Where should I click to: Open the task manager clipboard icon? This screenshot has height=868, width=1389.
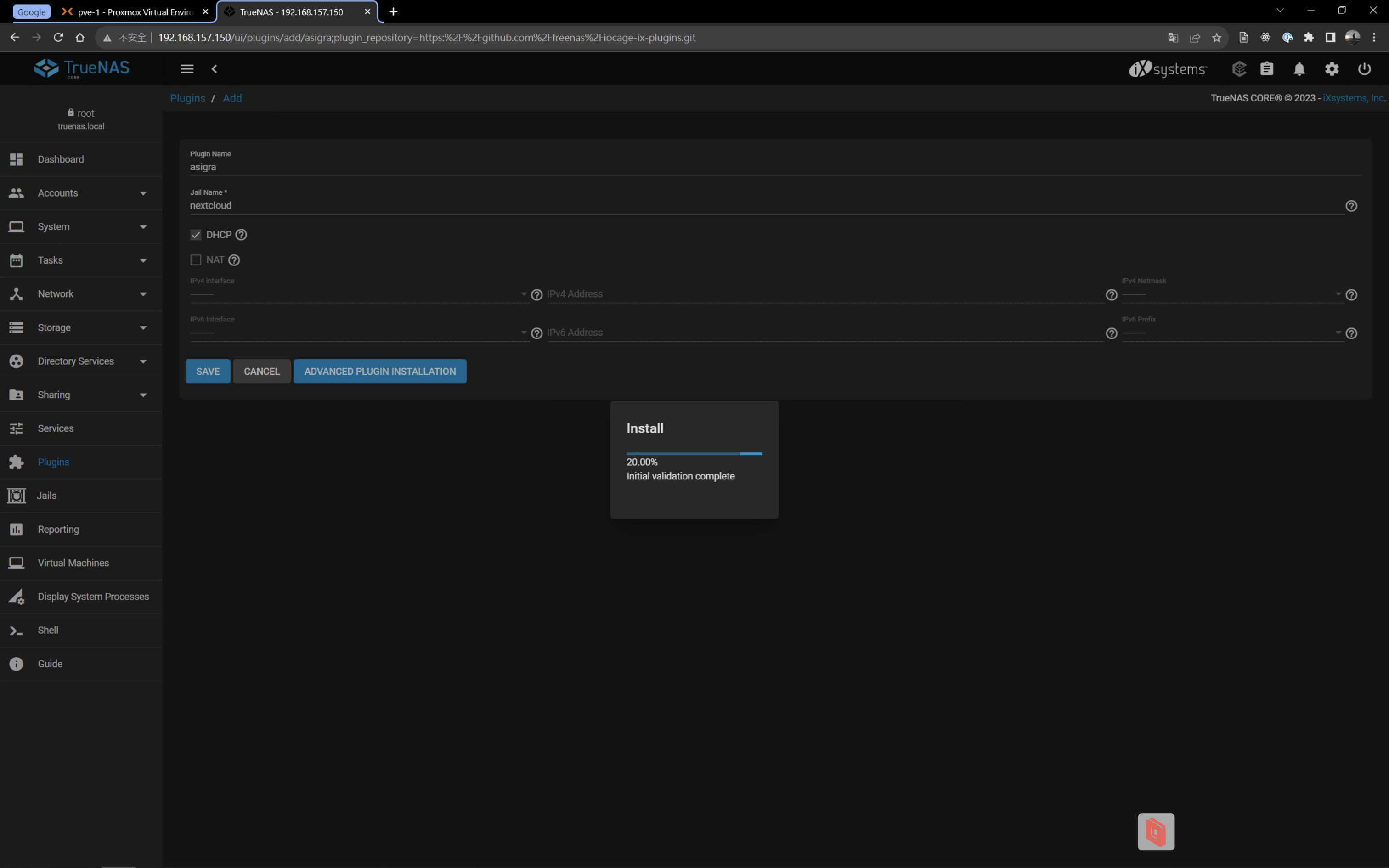(x=1267, y=69)
